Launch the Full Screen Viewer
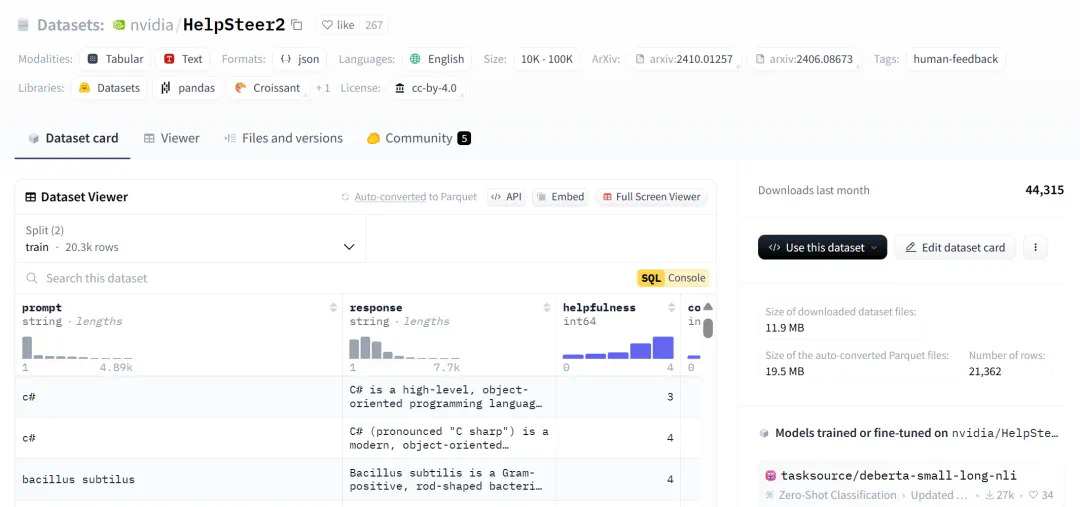Viewport: 1080px width, 507px height. (x=650, y=197)
